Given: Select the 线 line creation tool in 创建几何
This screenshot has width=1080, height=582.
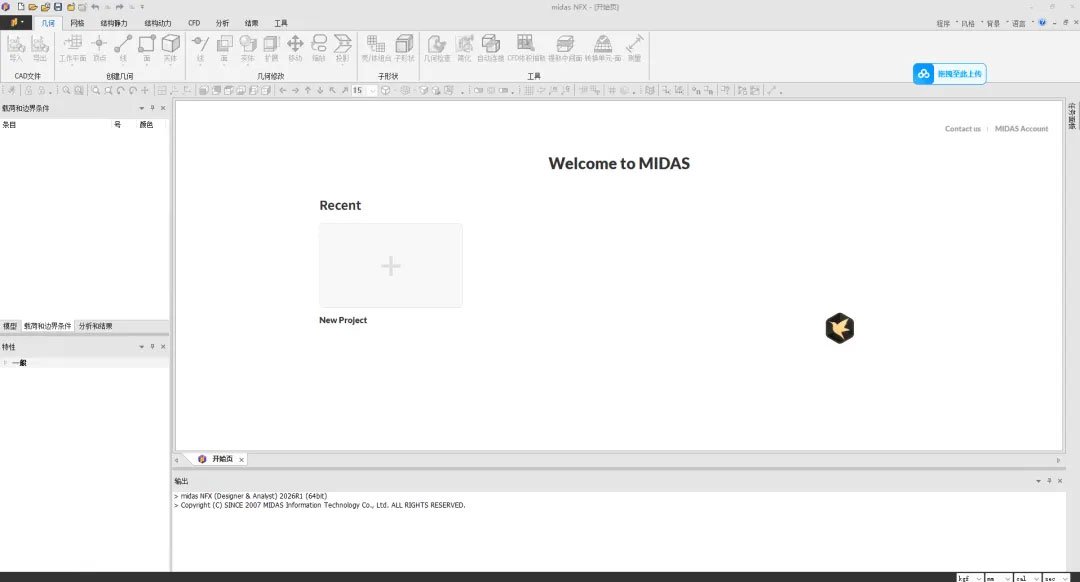Looking at the screenshot, I should click(123, 48).
